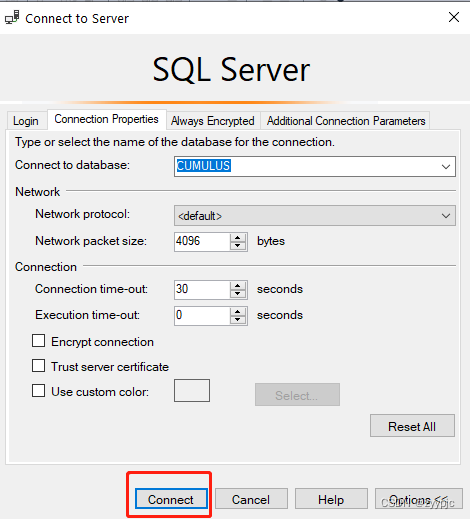Increase Execution time-out with up arrow
Image resolution: width=470 pixels, height=519 pixels.
coord(238,312)
